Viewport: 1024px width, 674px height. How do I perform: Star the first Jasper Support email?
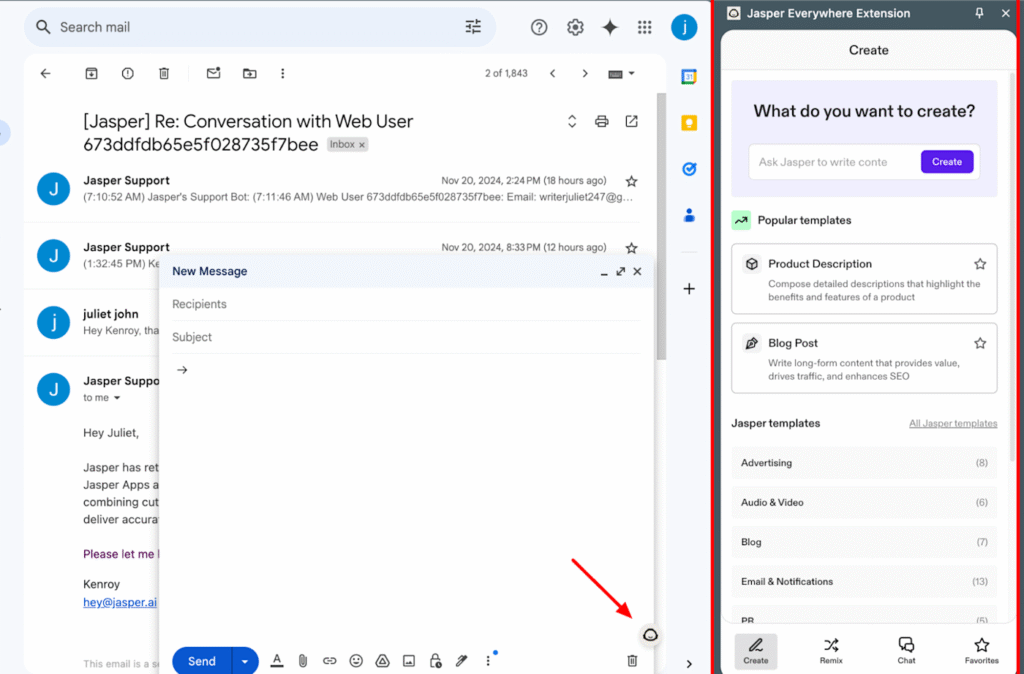(x=631, y=181)
